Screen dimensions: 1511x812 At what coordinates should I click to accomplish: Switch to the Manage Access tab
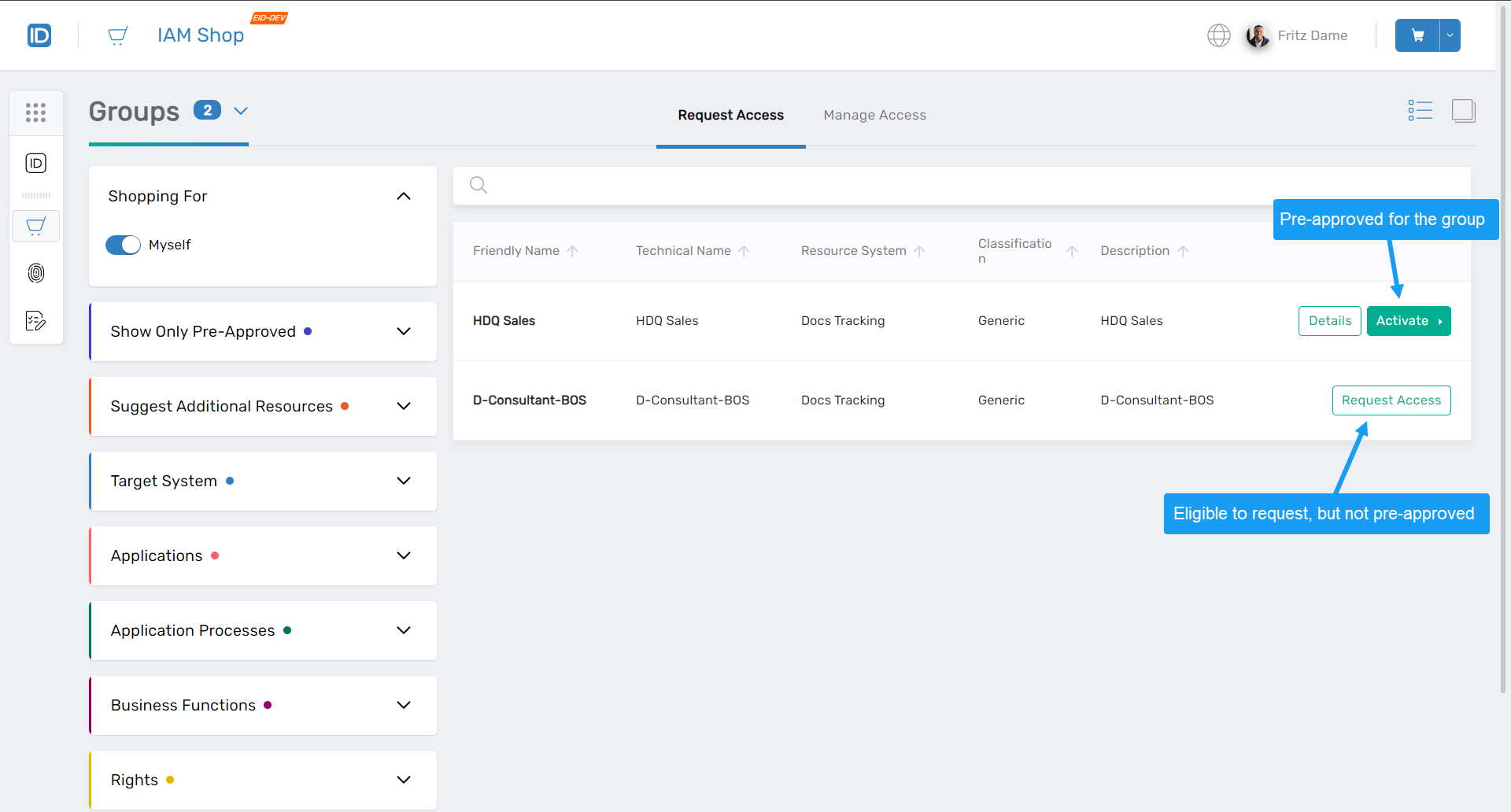pyautogui.click(x=874, y=115)
